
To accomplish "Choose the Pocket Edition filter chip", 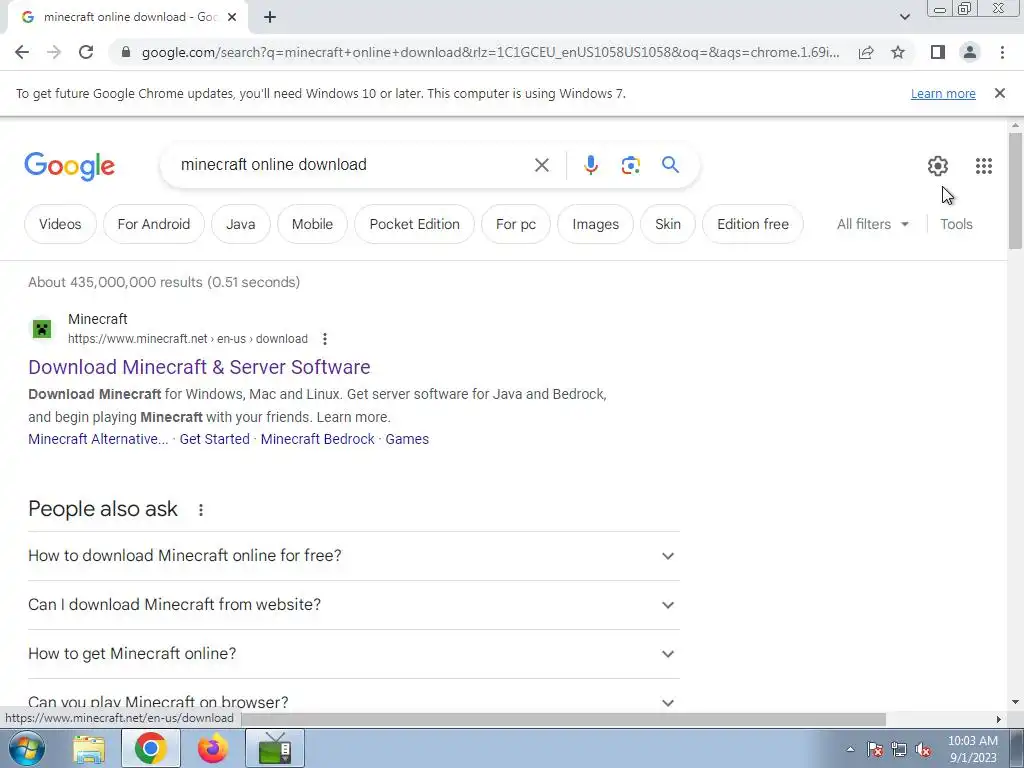I will tap(414, 224).
